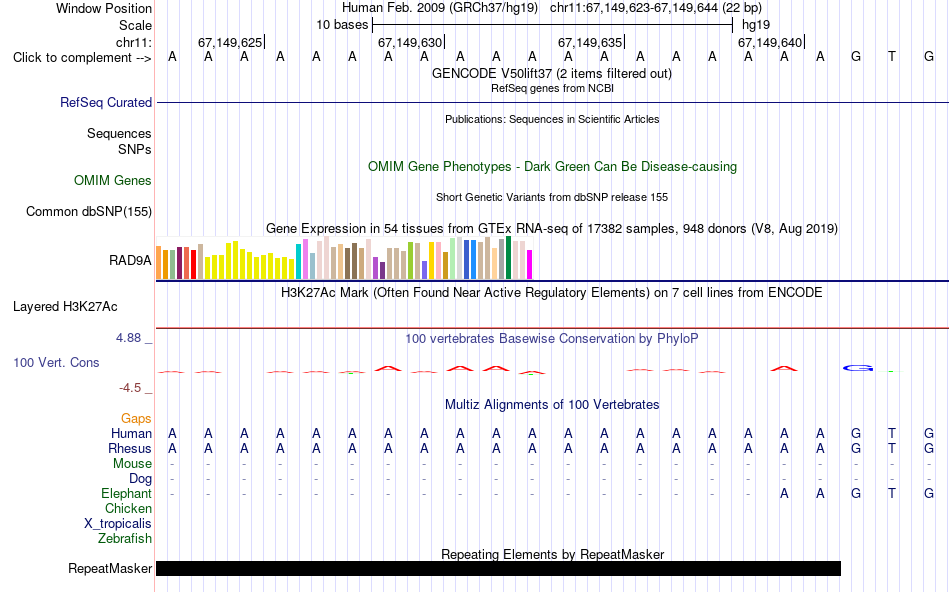Click the 'Click to complement -->' label
This screenshot has height=592, width=950.
click(82, 58)
